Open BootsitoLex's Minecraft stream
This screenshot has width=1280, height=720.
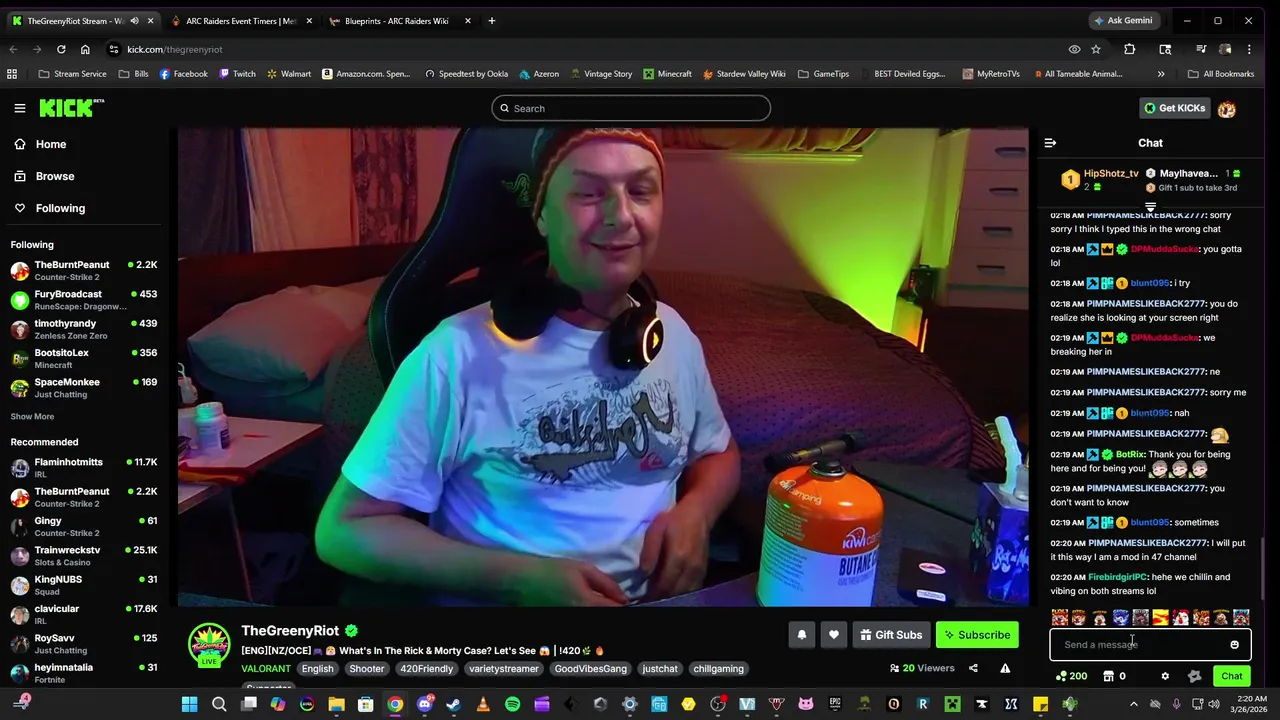tap(84, 358)
